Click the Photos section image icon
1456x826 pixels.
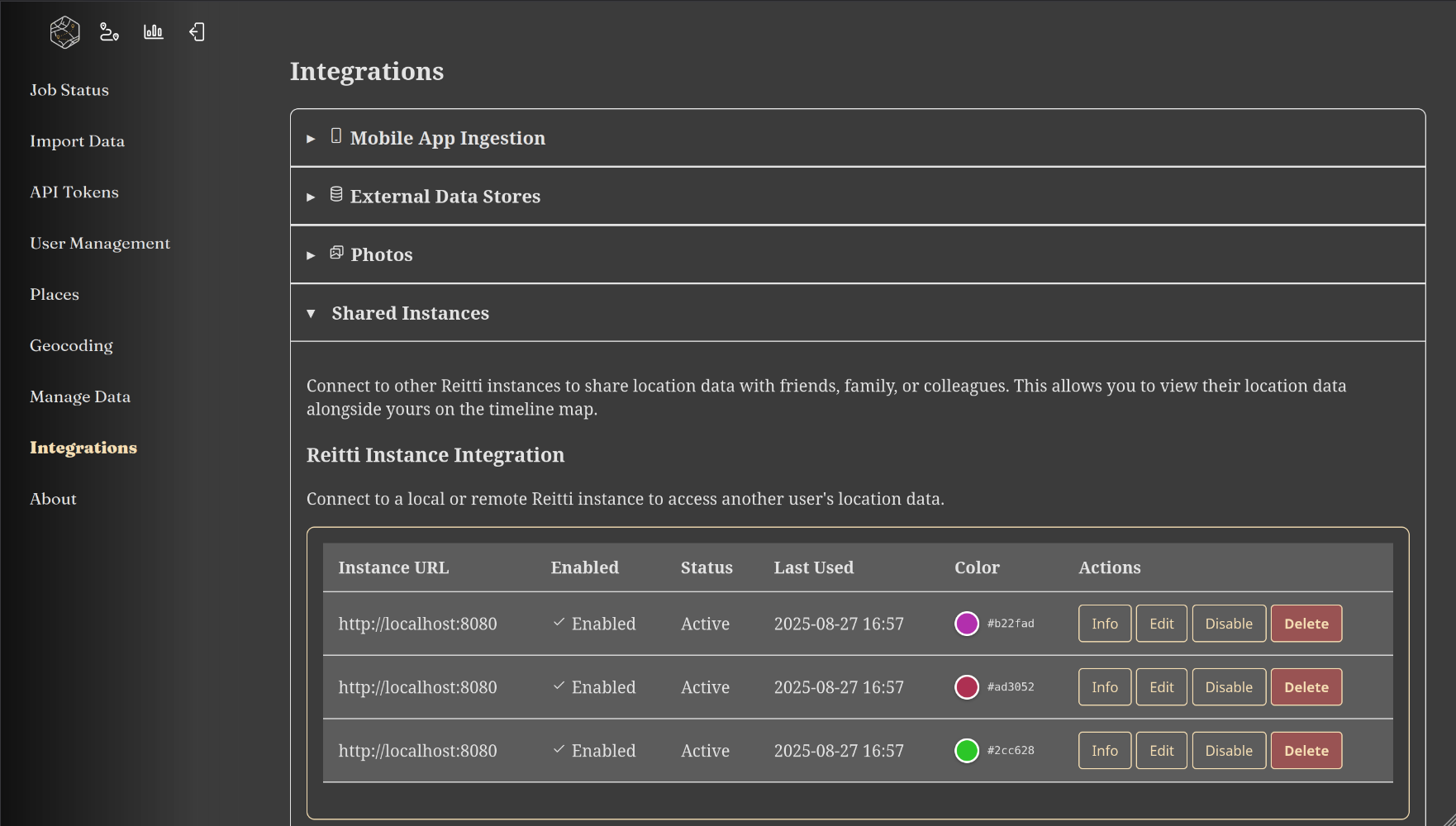336,253
